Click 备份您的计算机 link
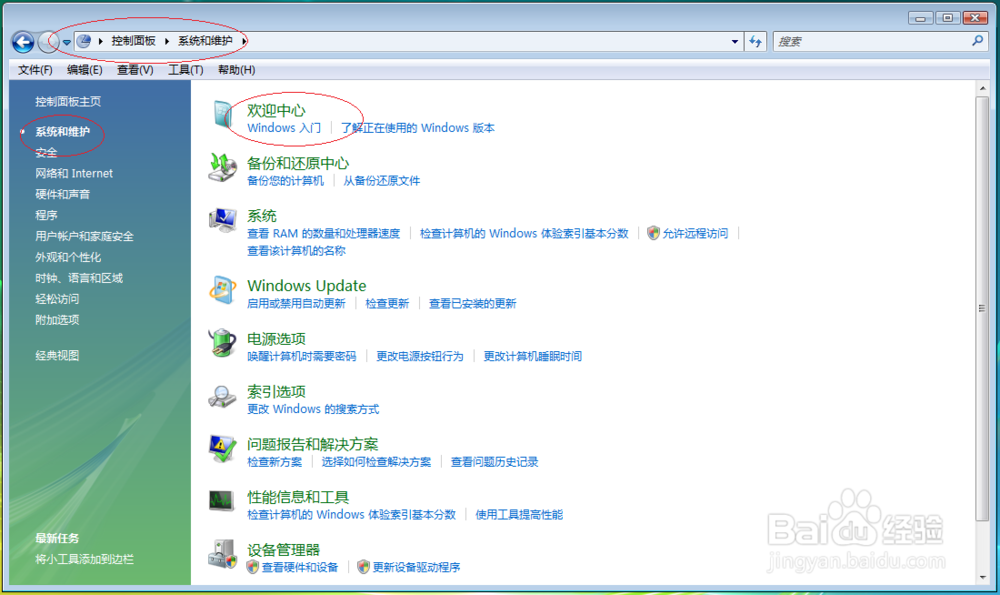Screen dimensions: 1000x595 click(x=285, y=181)
